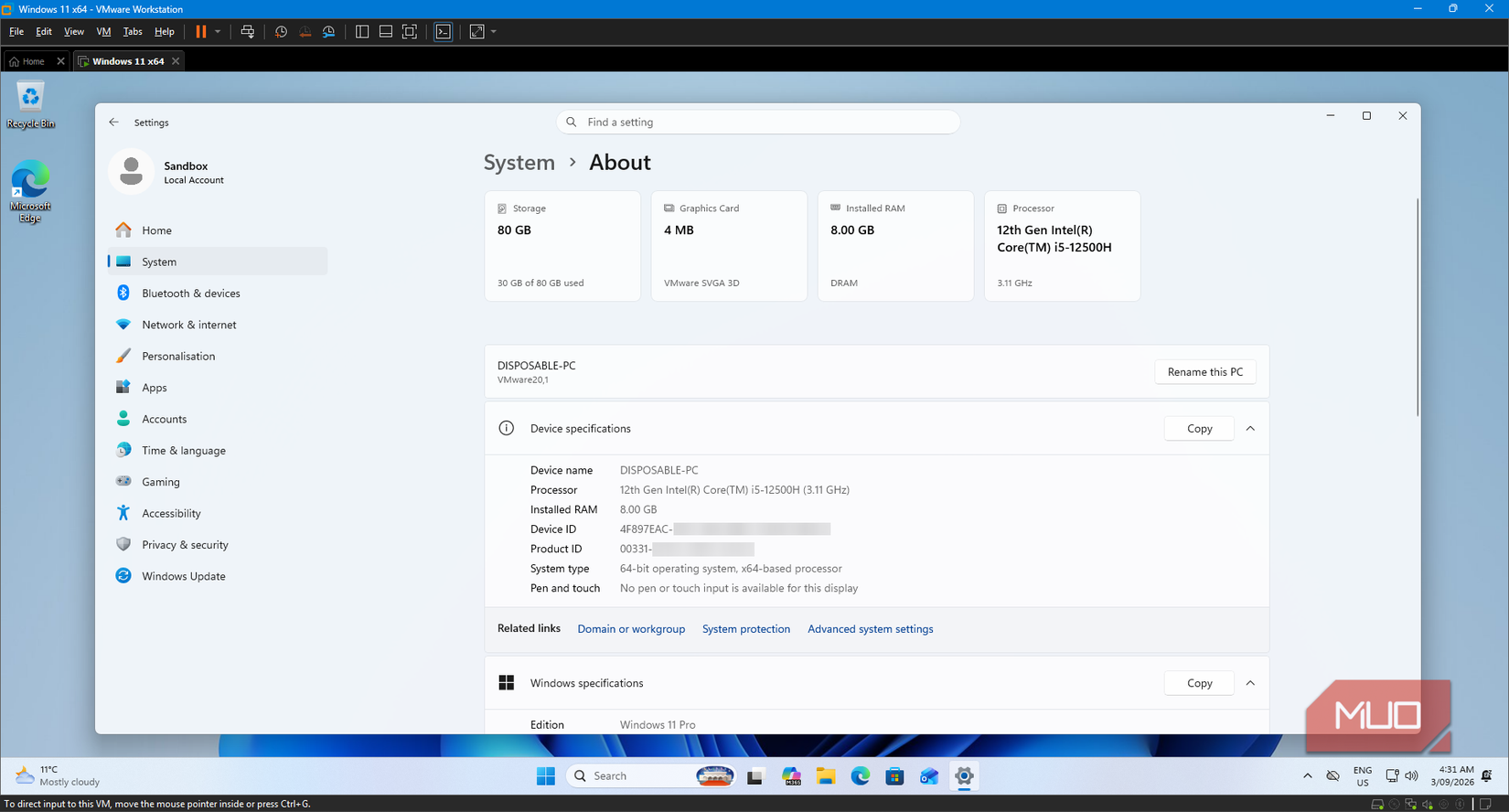Open Privacy & security settings
Screen dimensions: 1509x812
tap(218, 545)
